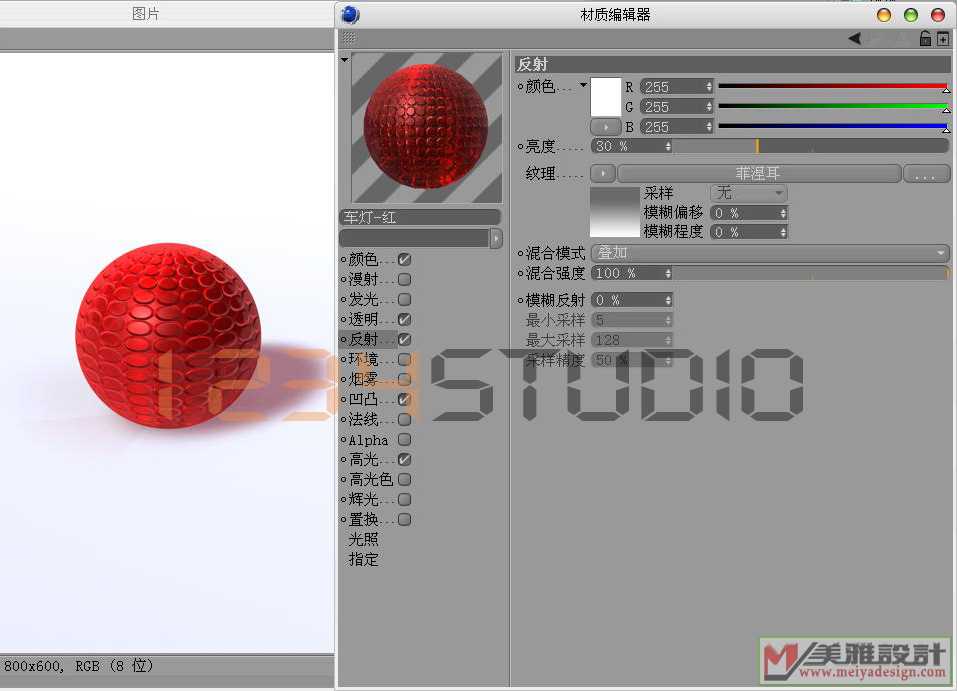
Task: Disable the 透明 (Transparency) channel checkbox
Action: [405, 319]
